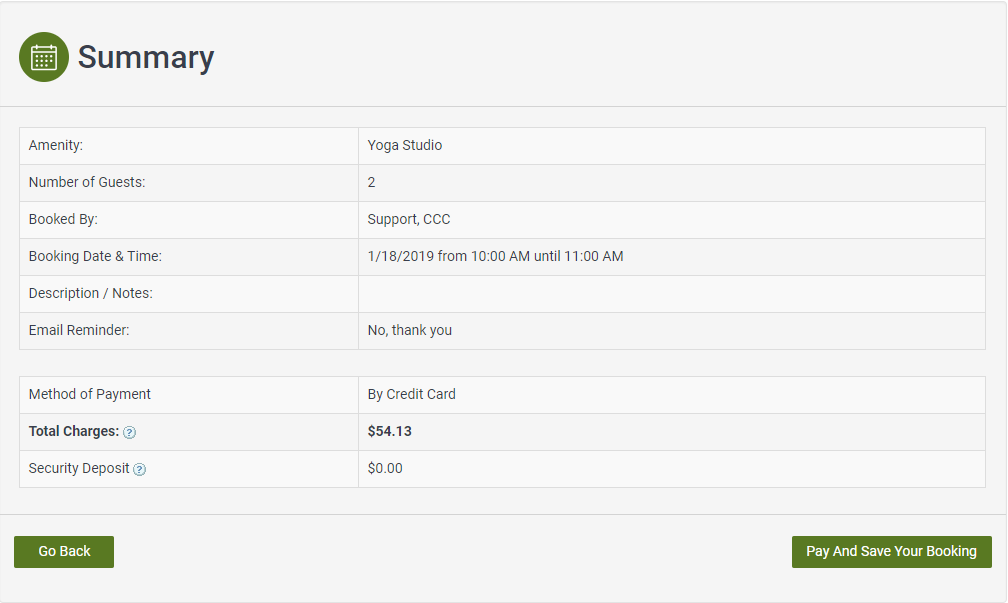Screen dimensions: 1008x603
Task: Click the Support, CCC booked-by value
Action: (408, 219)
